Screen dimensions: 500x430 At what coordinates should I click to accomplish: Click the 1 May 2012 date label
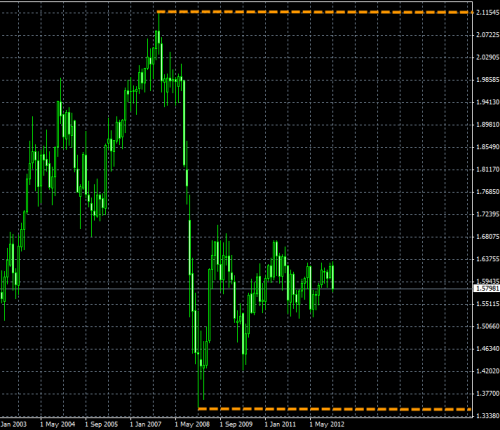click(327, 424)
